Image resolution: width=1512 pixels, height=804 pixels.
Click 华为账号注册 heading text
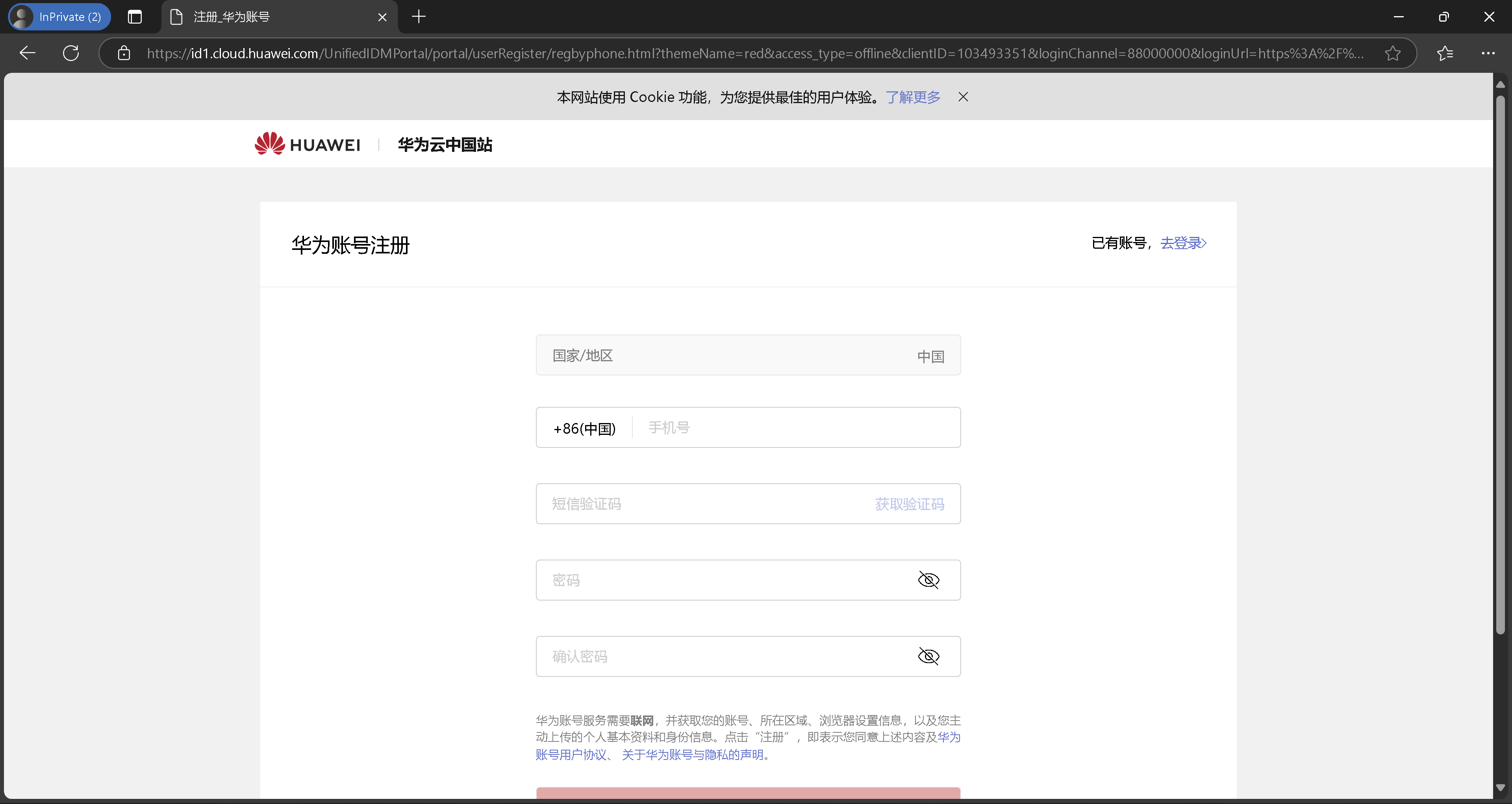(350, 245)
